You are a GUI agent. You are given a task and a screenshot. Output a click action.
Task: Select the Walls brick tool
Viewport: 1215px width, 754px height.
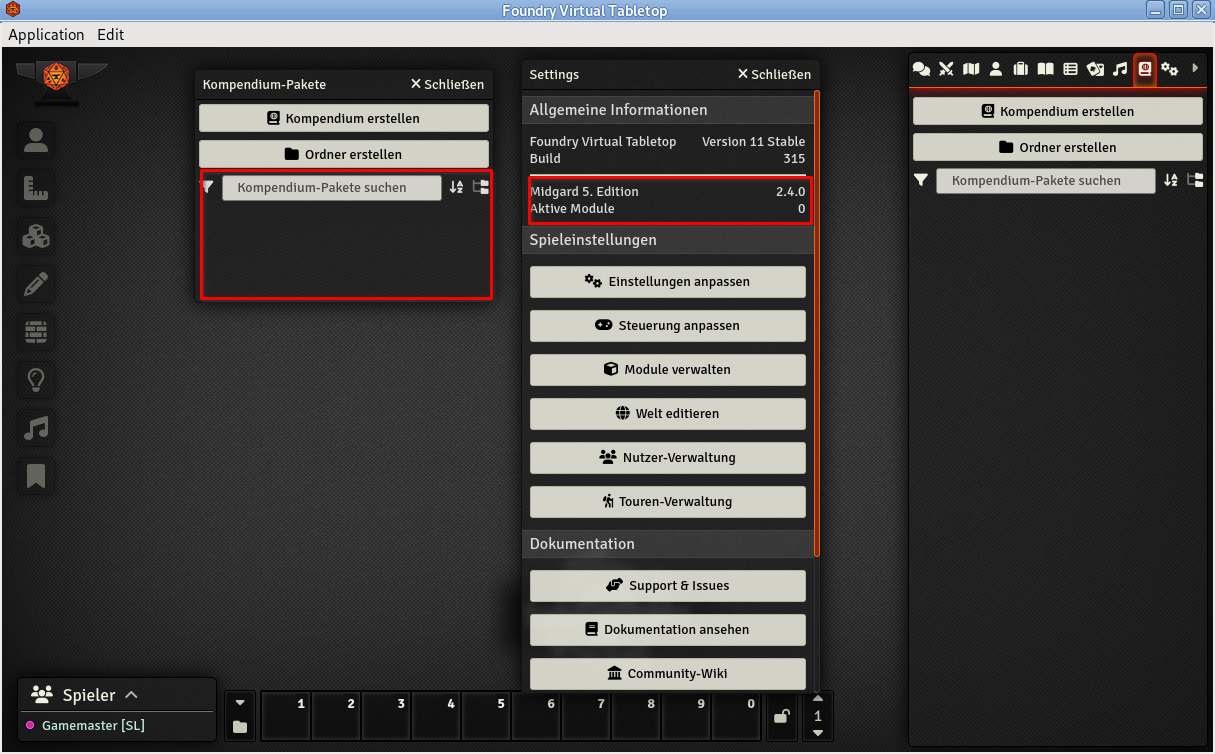tap(36, 332)
